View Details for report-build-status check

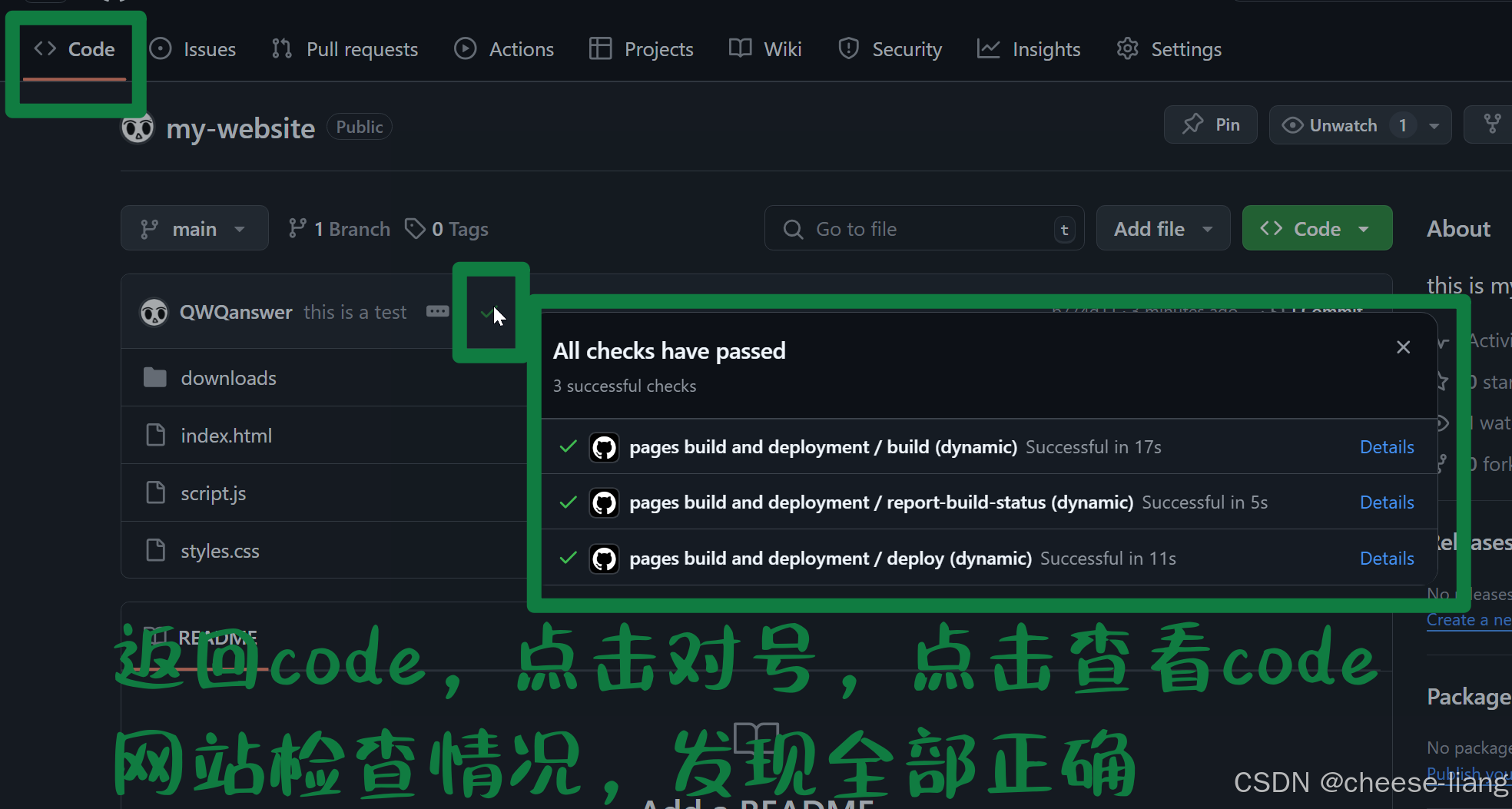pyautogui.click(x=1387, y=502)
